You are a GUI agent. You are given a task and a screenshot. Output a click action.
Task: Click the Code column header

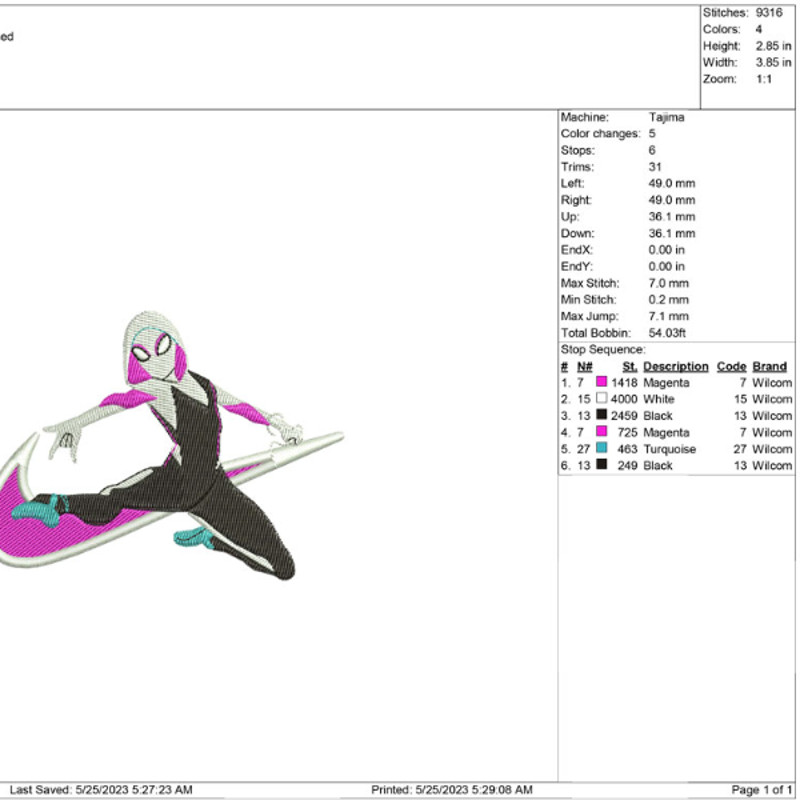731,367
